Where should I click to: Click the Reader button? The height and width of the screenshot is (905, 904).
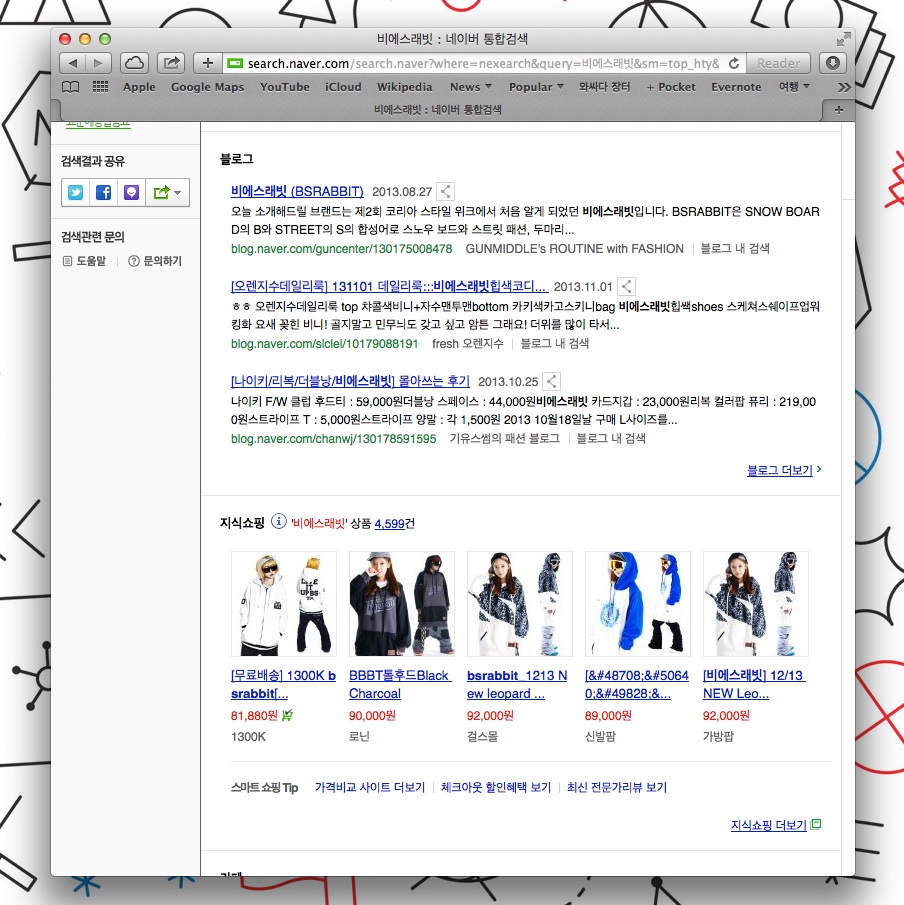coord(778,63)
